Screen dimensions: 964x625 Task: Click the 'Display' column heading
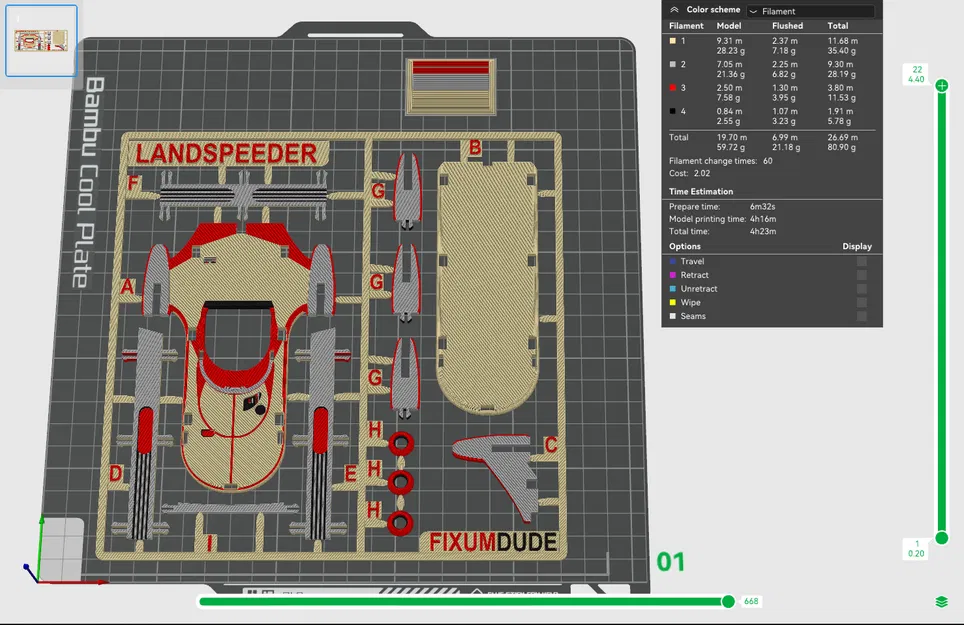(x=857, y=246)
